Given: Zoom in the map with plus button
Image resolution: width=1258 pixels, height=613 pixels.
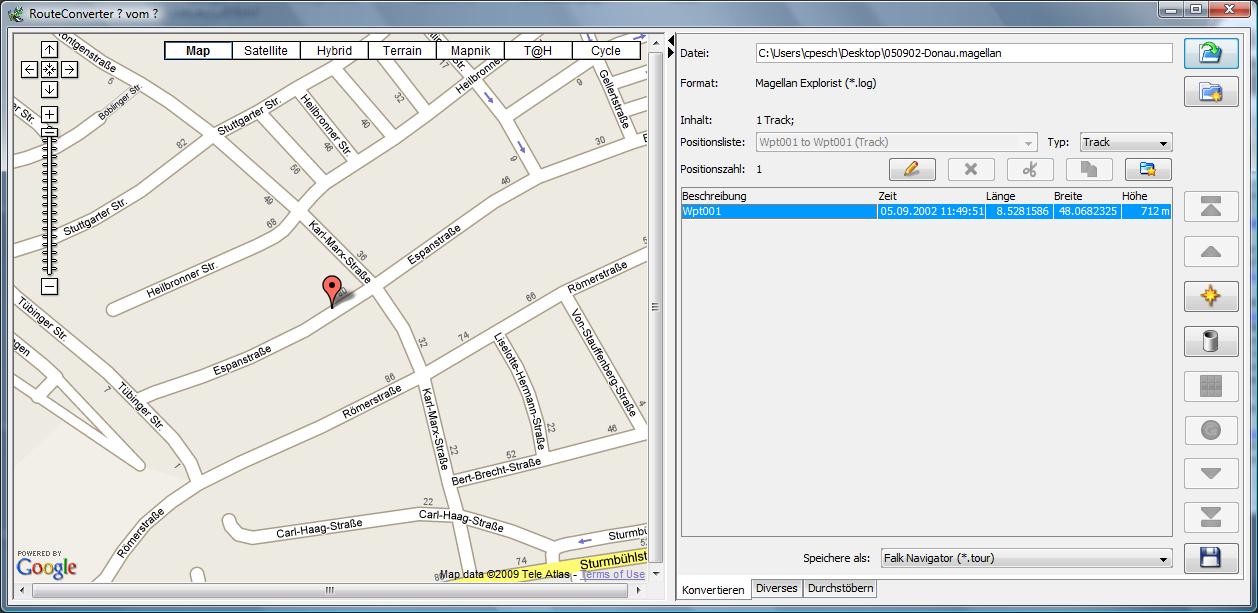Looking at the screenshot, I should pos(49,114).
